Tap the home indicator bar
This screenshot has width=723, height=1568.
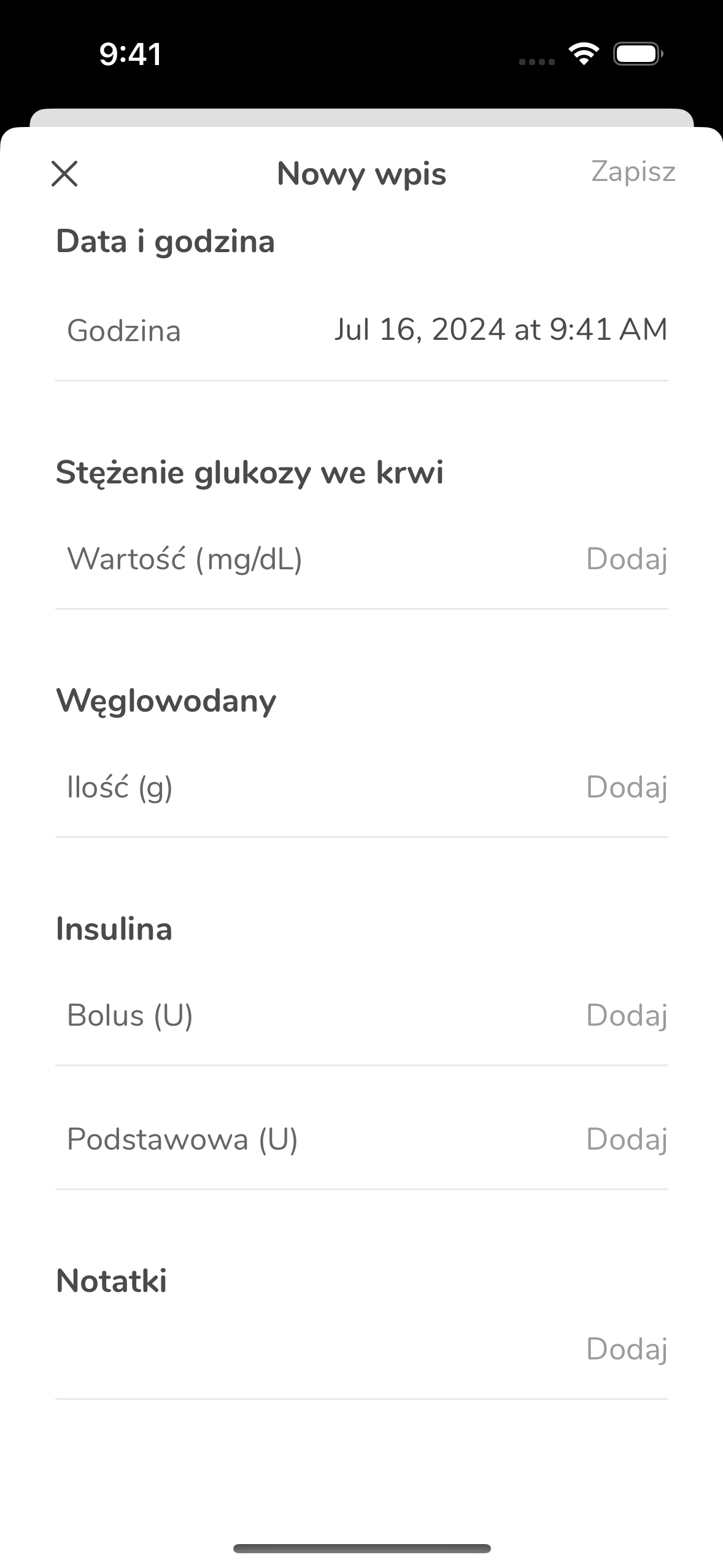362,1548
